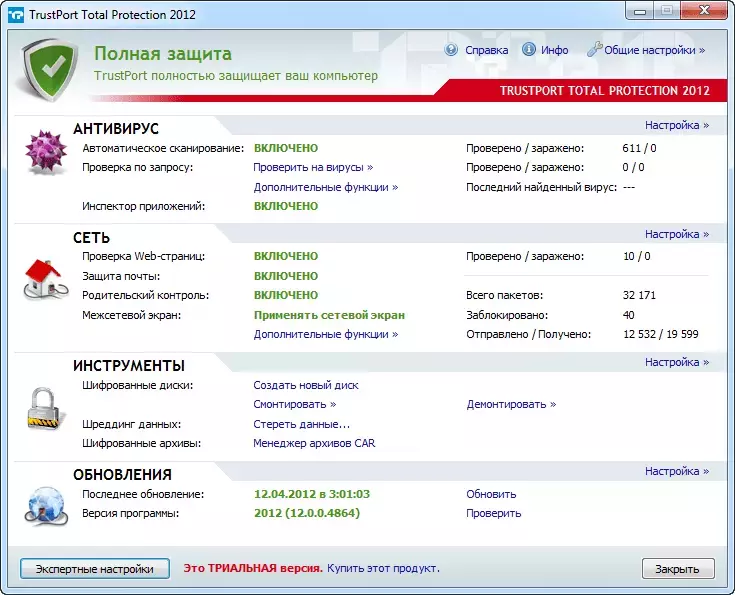Image resolution: width=735 pixels, height=595 pixels.
Task: Toggle Проверка Web-страниц ВКЛЮЧЕНО status
Action: tap(286, 256)
